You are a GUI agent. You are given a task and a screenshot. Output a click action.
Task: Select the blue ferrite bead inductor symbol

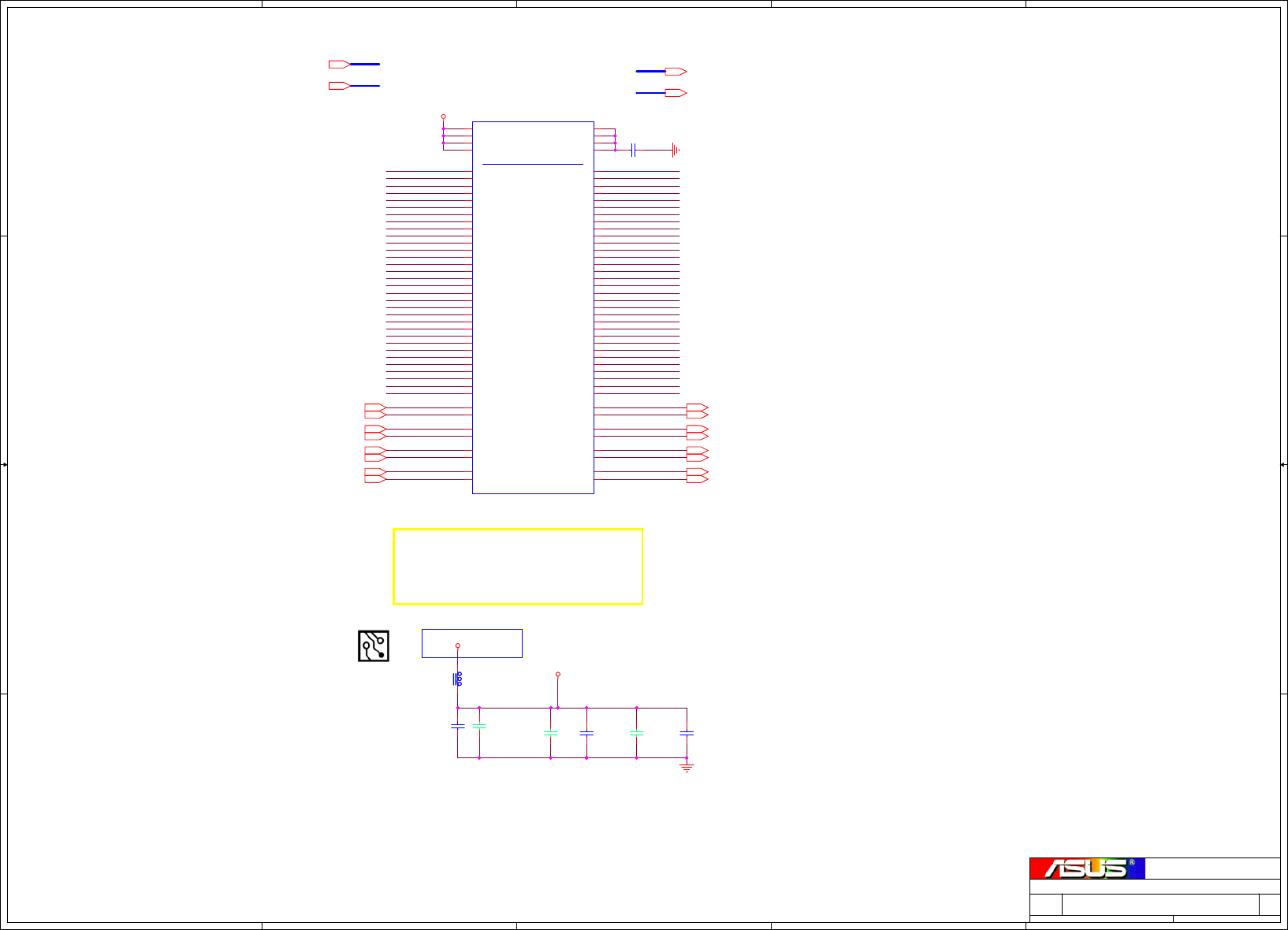pos(457,679)
